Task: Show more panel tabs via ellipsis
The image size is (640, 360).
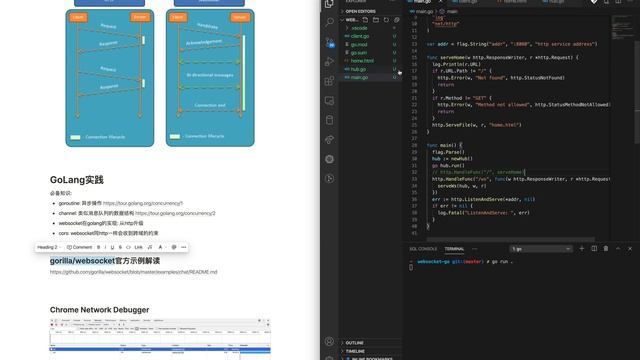Action: 474,249
